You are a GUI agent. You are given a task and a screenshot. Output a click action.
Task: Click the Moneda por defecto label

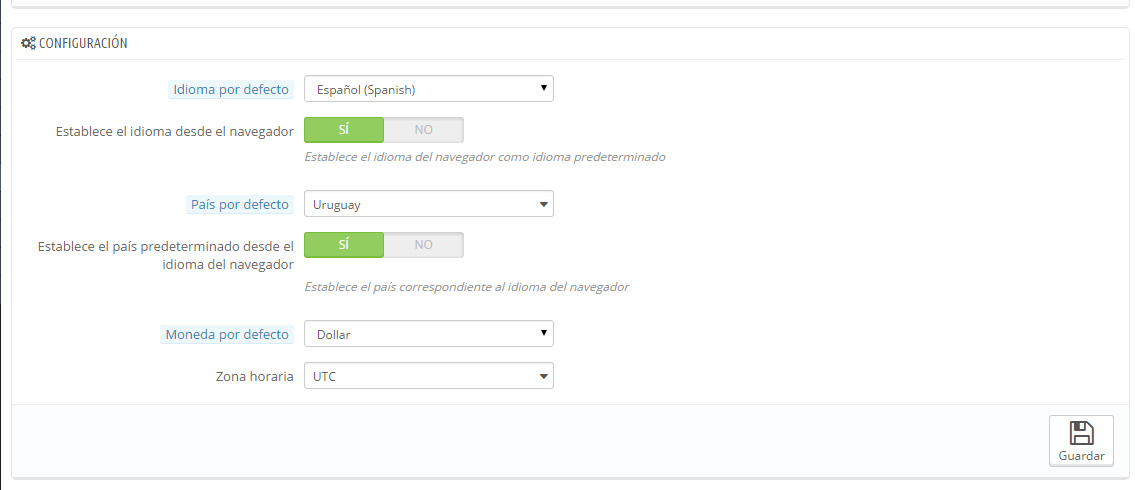(x=226, y=334)
